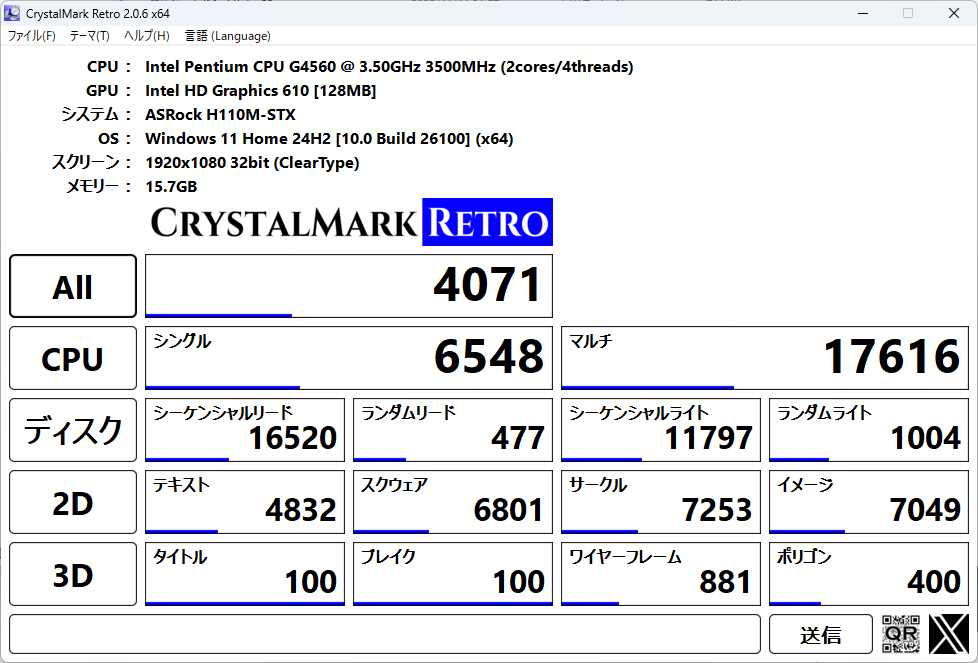
Task: Click the QR code icon
Action: click(900, 634)
